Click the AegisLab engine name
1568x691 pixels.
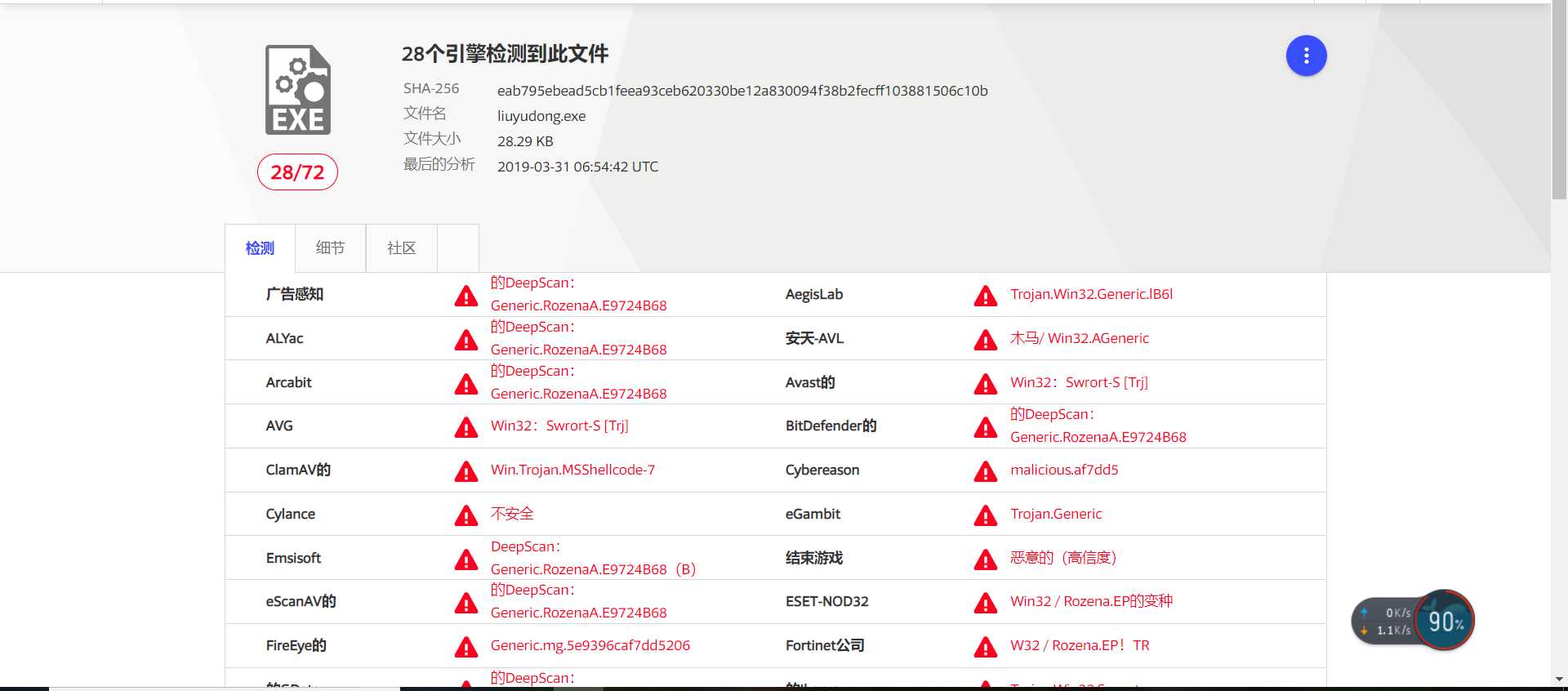pyautogui.click(x=813, y=294)
